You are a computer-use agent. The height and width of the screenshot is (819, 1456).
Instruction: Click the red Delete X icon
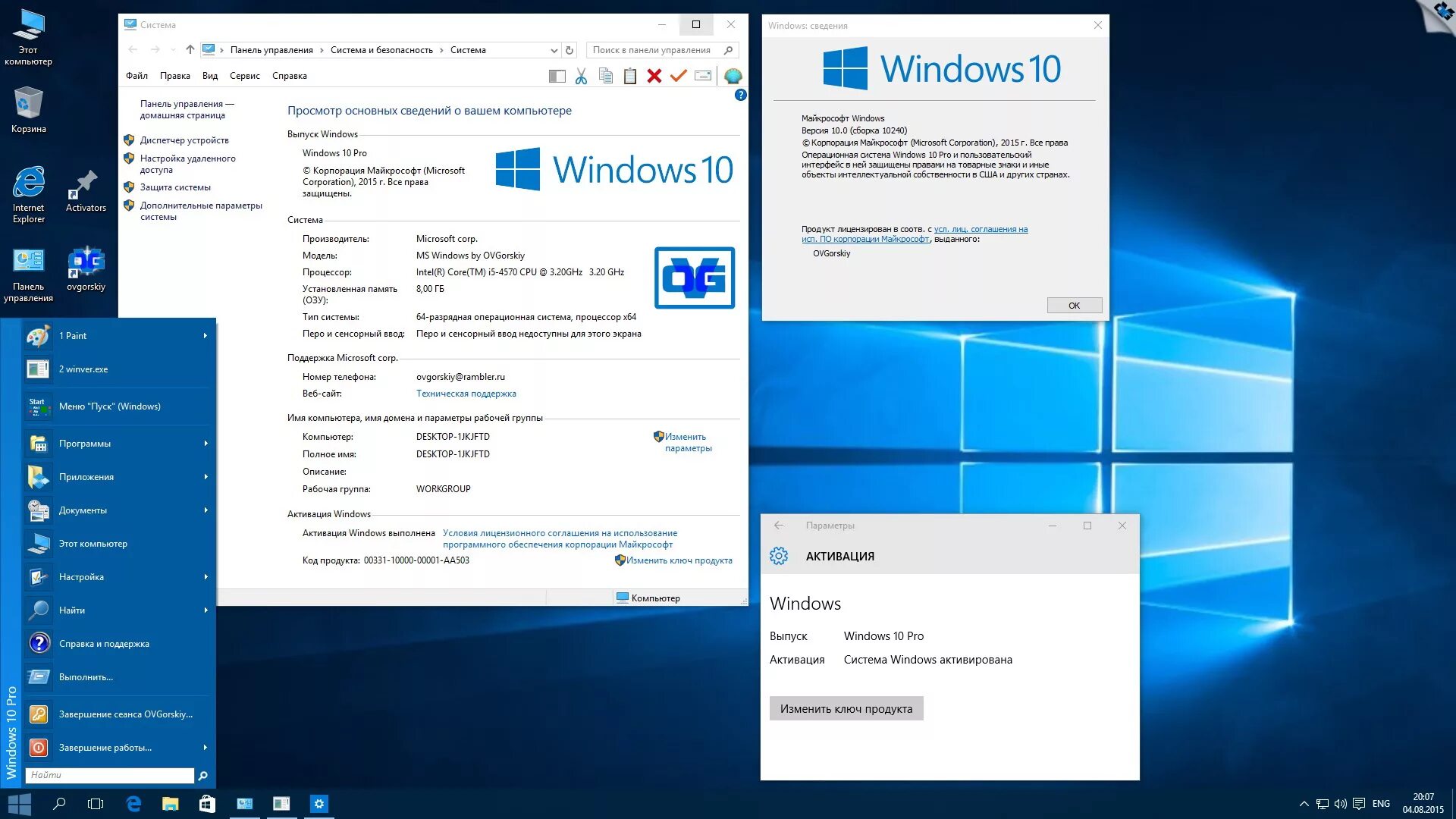coord(654,76)
